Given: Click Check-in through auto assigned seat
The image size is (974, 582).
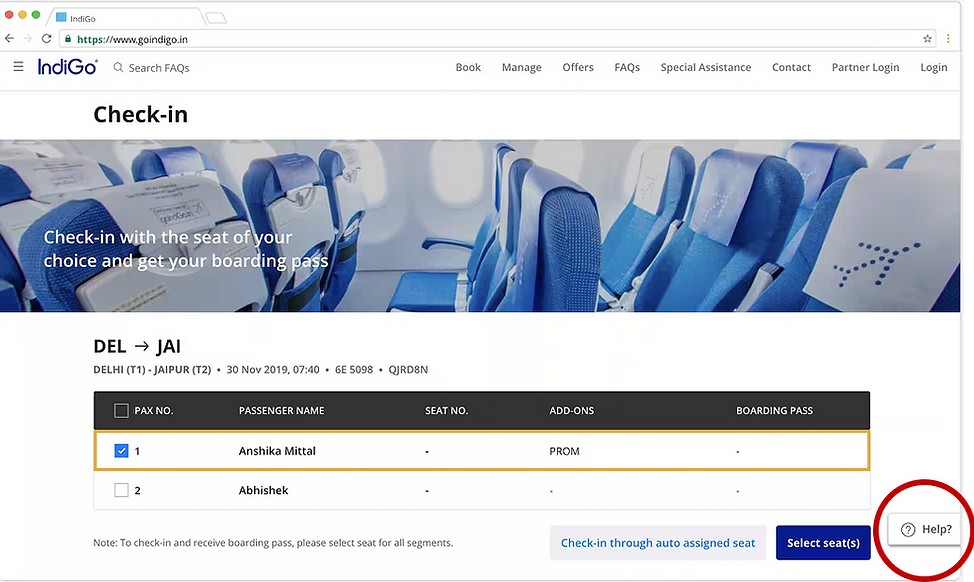Looking at the screenshot, I should point(658,543).
